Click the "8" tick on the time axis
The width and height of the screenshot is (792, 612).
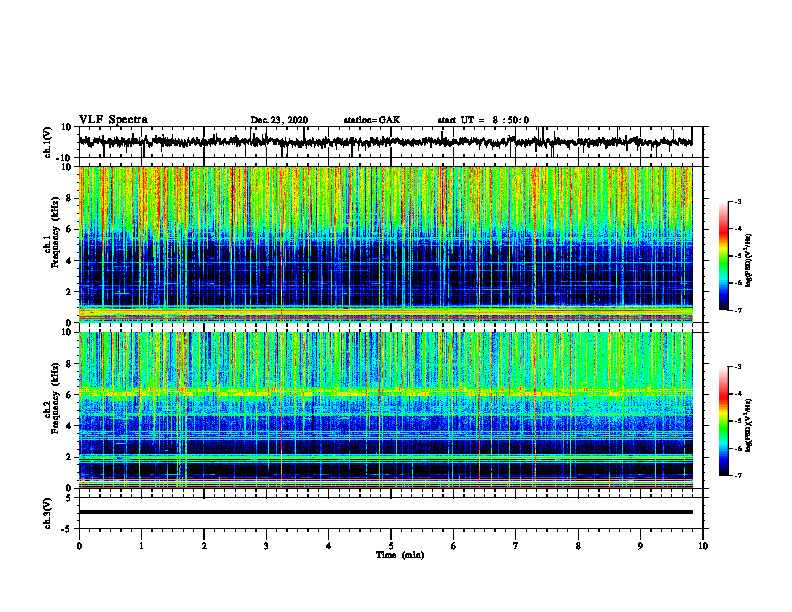coord(578,546)
